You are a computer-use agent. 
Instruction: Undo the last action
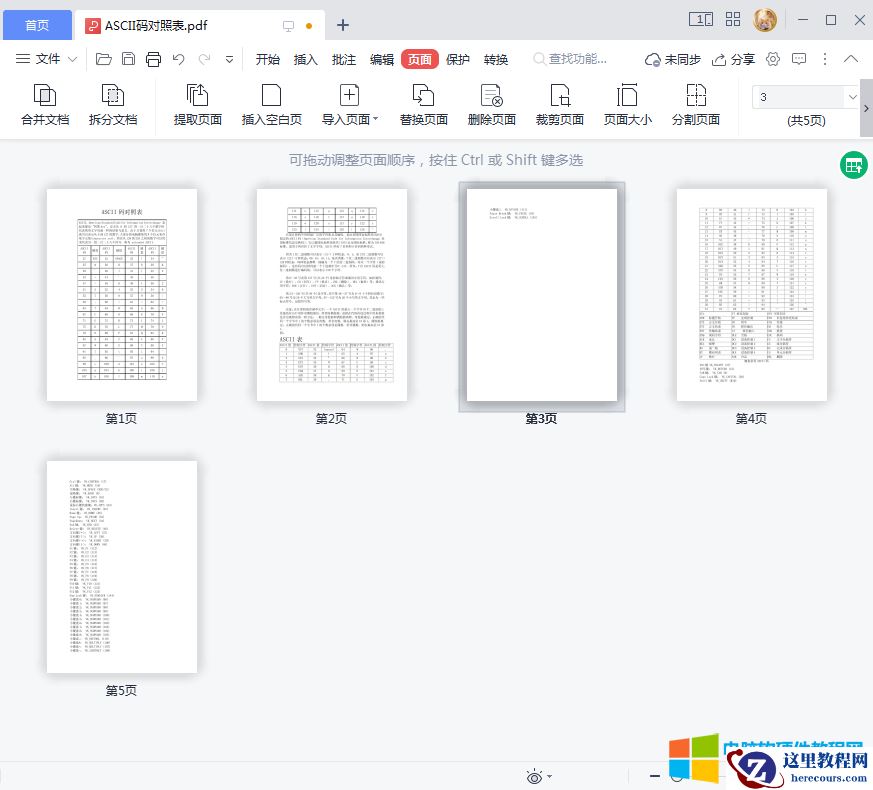coord(179,59)
